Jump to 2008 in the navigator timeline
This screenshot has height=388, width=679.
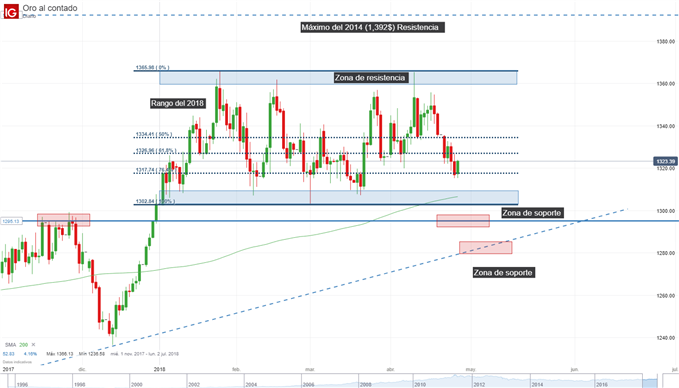tap(365, 384)
